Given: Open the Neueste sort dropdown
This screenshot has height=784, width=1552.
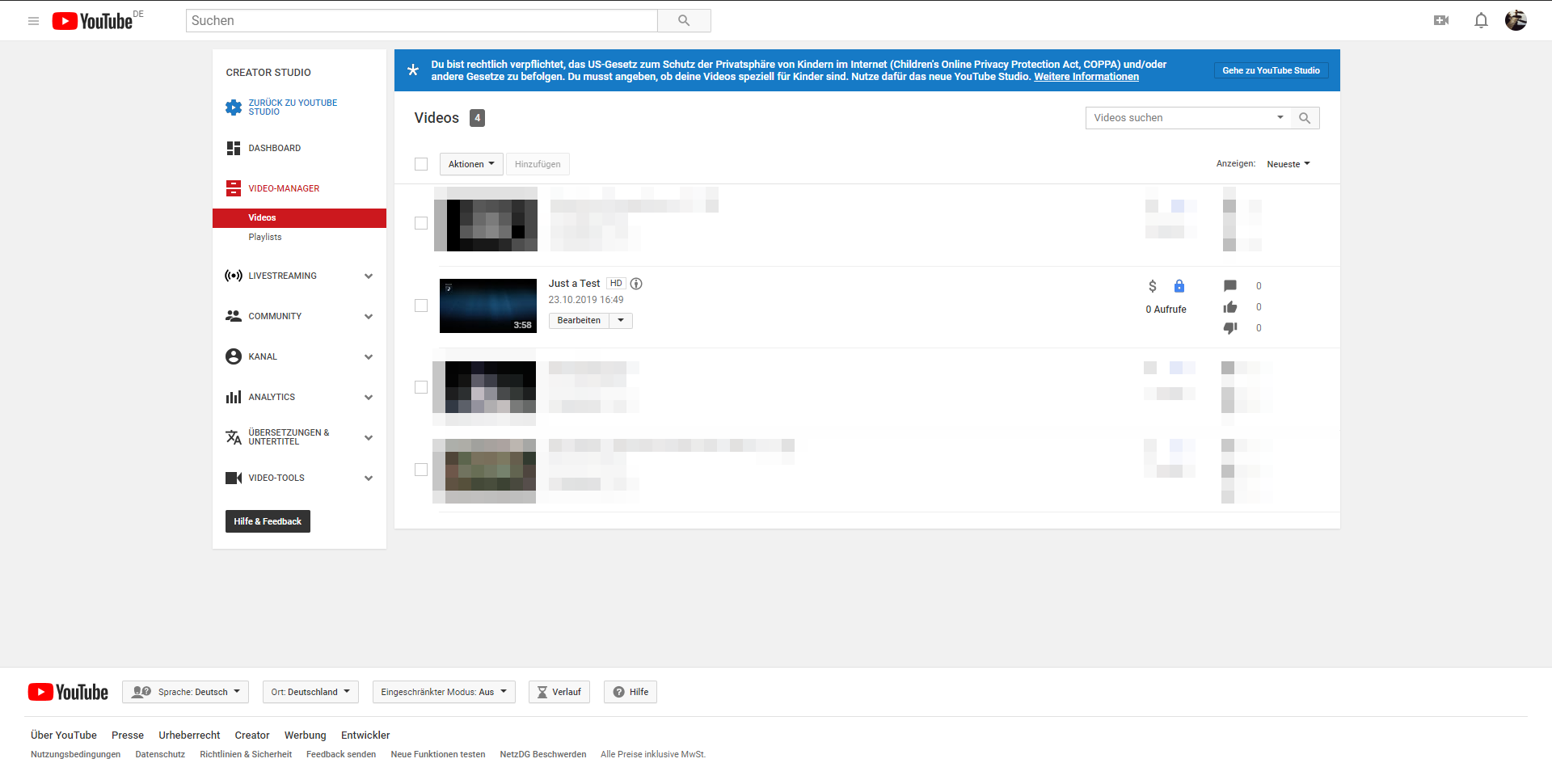Looking at the screenshot, I should pyautogui.click(x=1288, y=164).
